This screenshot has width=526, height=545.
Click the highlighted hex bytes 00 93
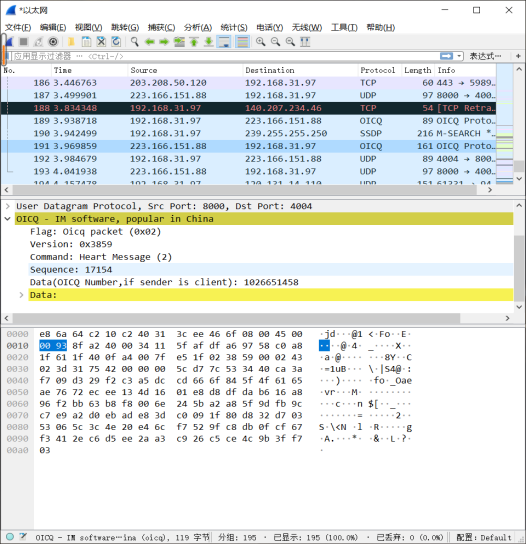[53, 346]
